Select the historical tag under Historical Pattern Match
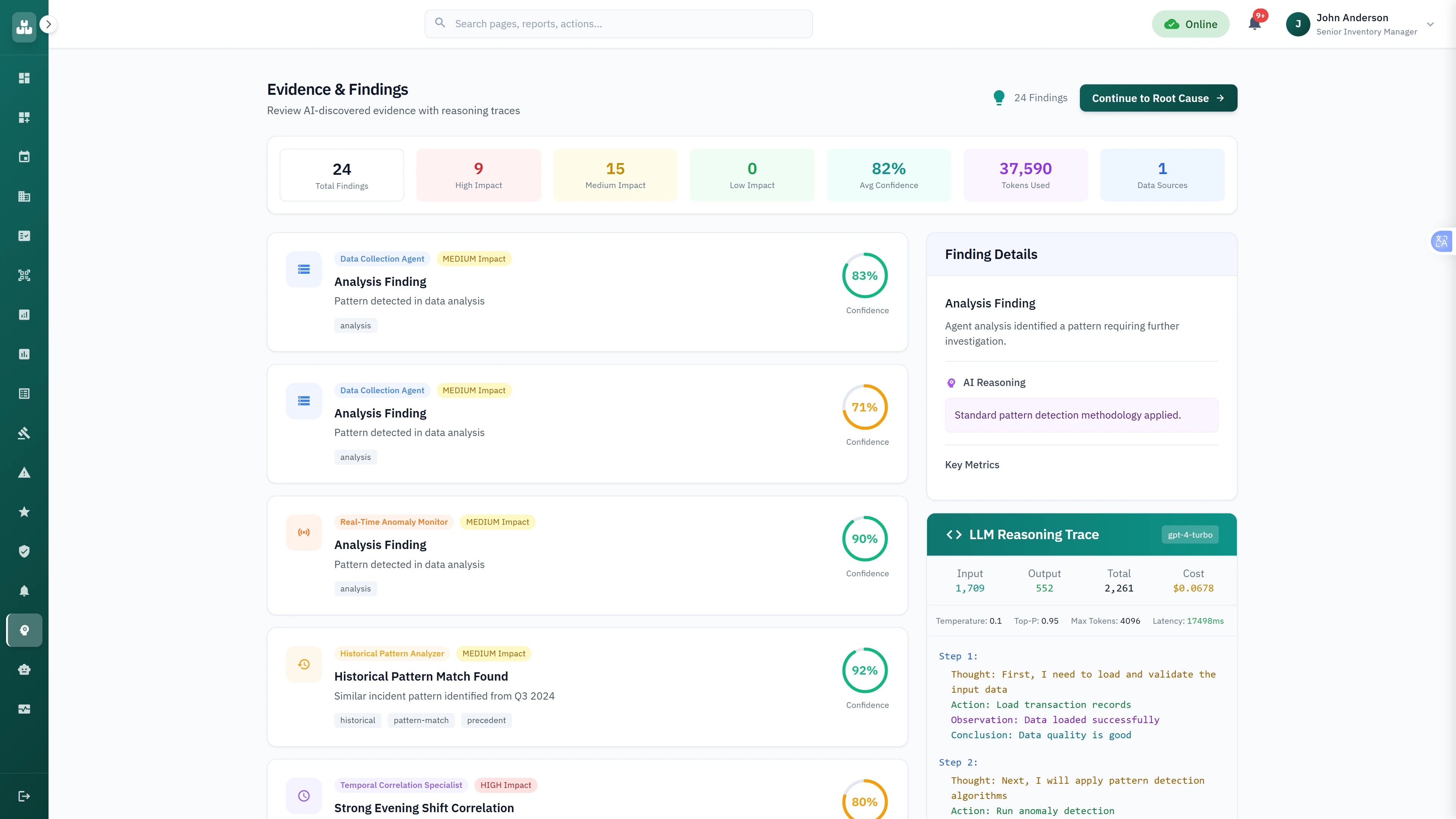 click(x=357, y=720)
